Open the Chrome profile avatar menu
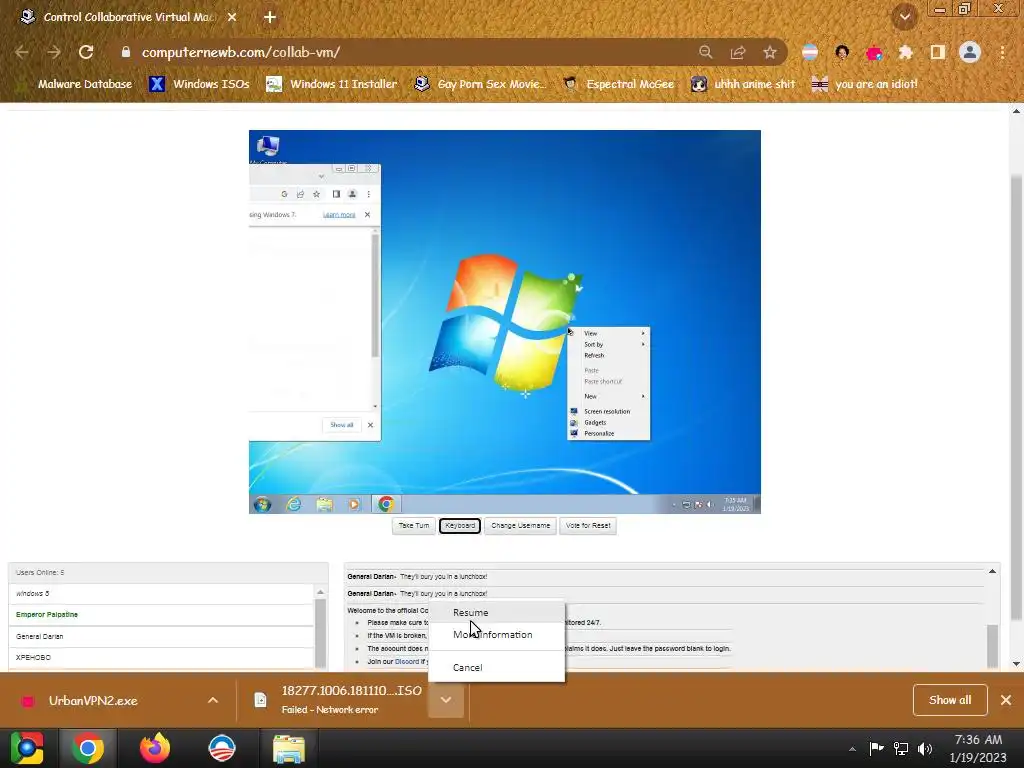 (970, 52)
